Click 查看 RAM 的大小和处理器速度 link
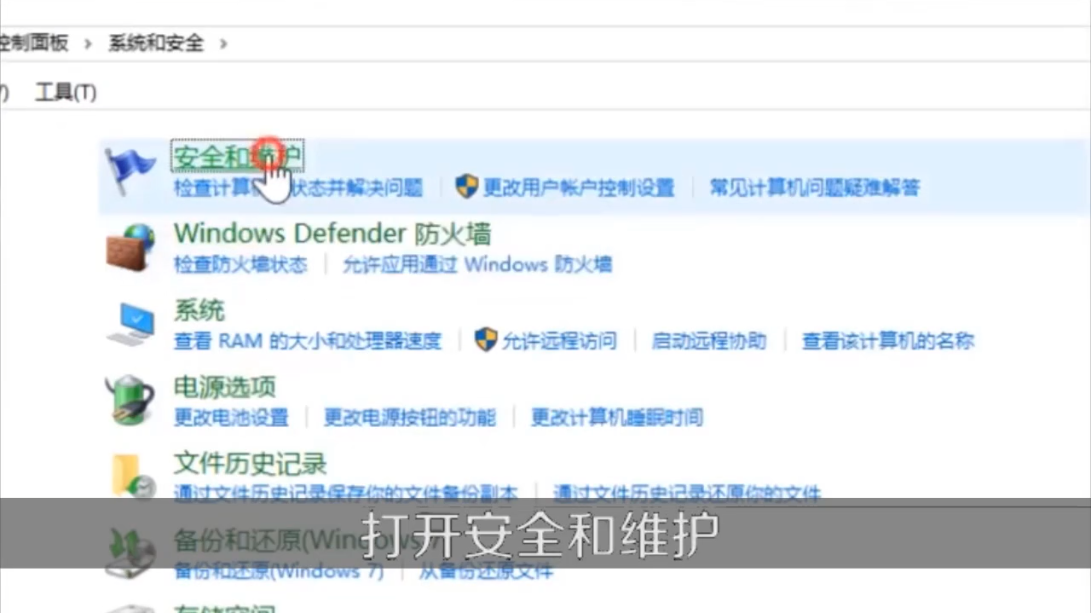 308,341
